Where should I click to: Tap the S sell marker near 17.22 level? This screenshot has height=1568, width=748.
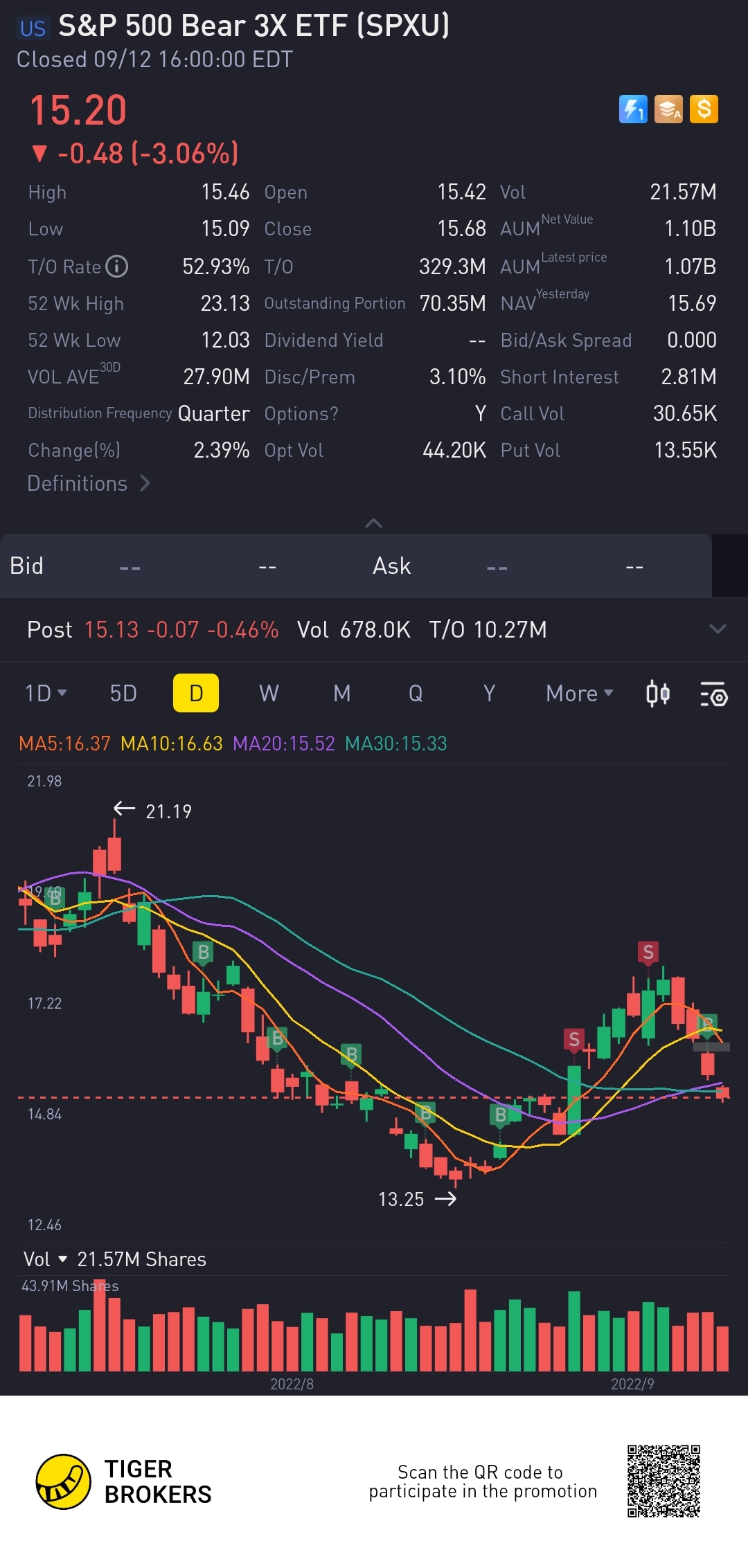(x=573, y=1040)
